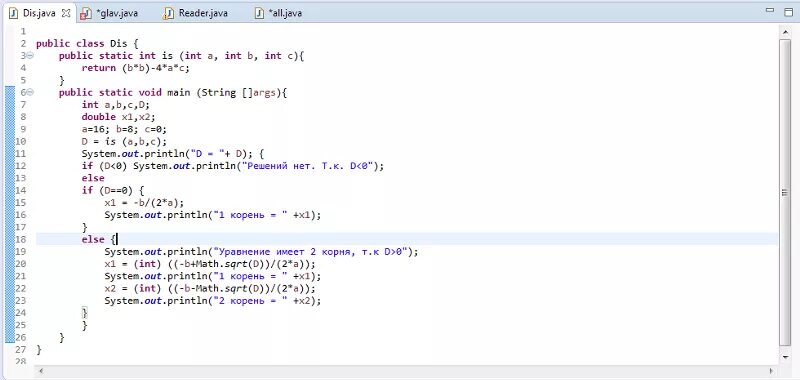The image size is (800, 380).
Task: Click the Dis.java file icon
Action: tap(14, 13)
